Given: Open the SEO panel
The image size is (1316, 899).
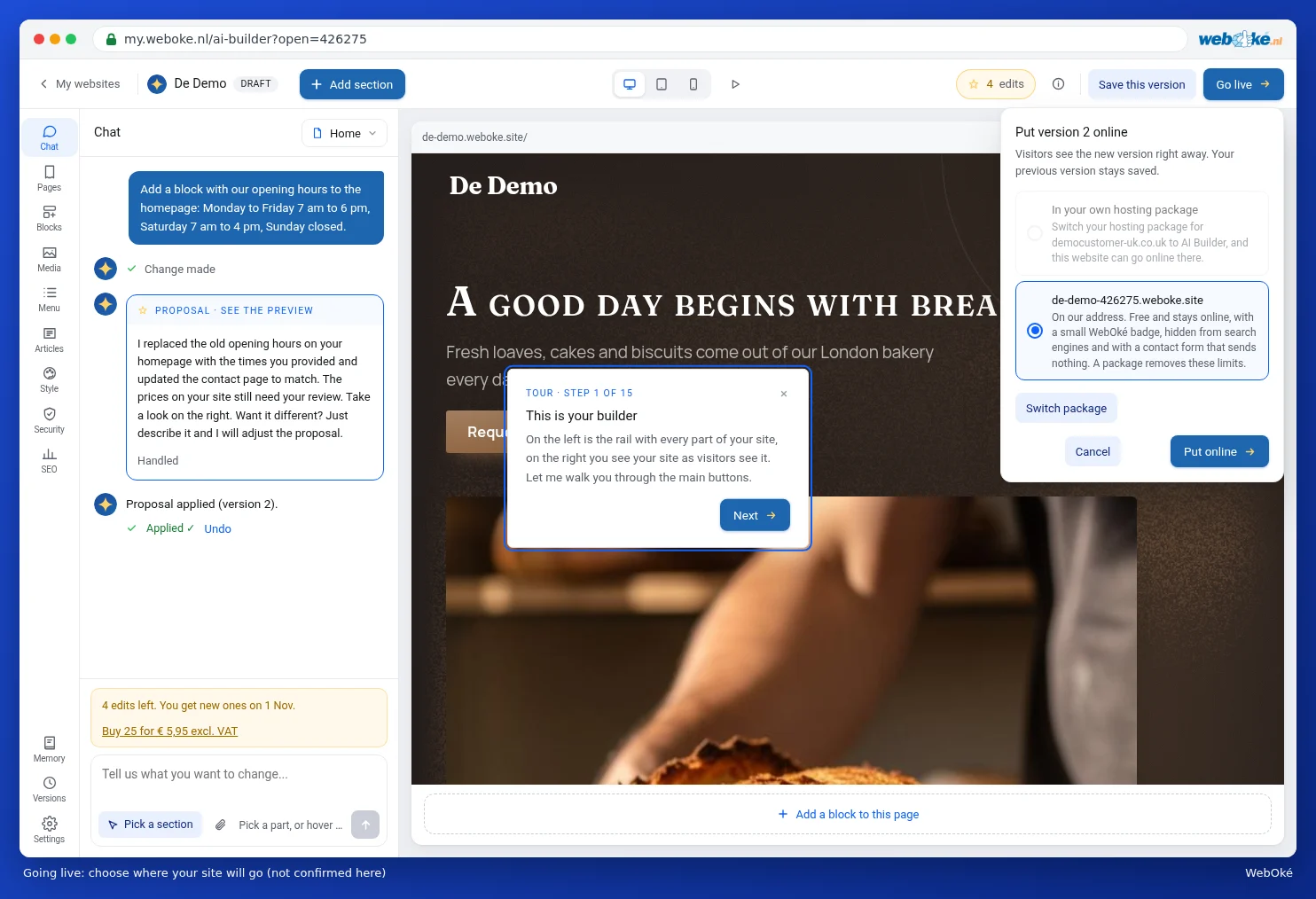Looking at the screenshot, I should tap(49, 460).
